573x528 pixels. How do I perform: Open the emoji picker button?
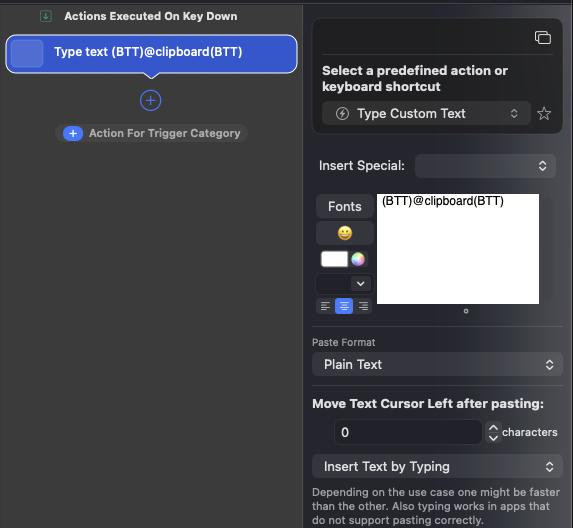click(345, 233)
